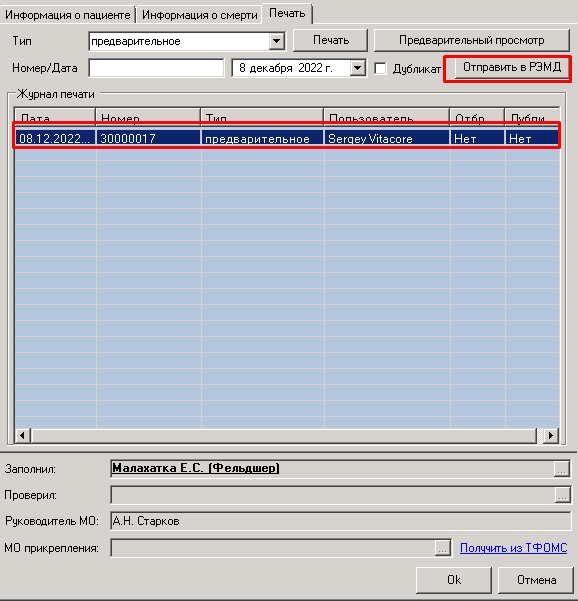Click the journal horizontal scrollbar track
The image size is (578, 601).
[284, 435]
